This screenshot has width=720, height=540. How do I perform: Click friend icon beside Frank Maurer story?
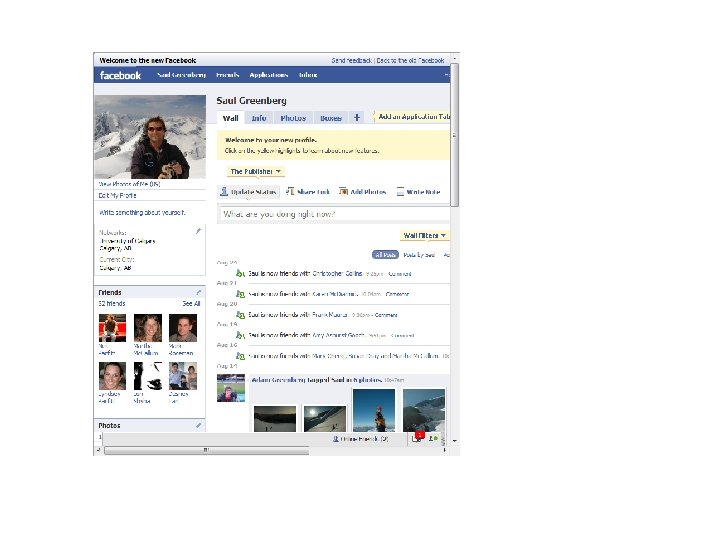240,315
